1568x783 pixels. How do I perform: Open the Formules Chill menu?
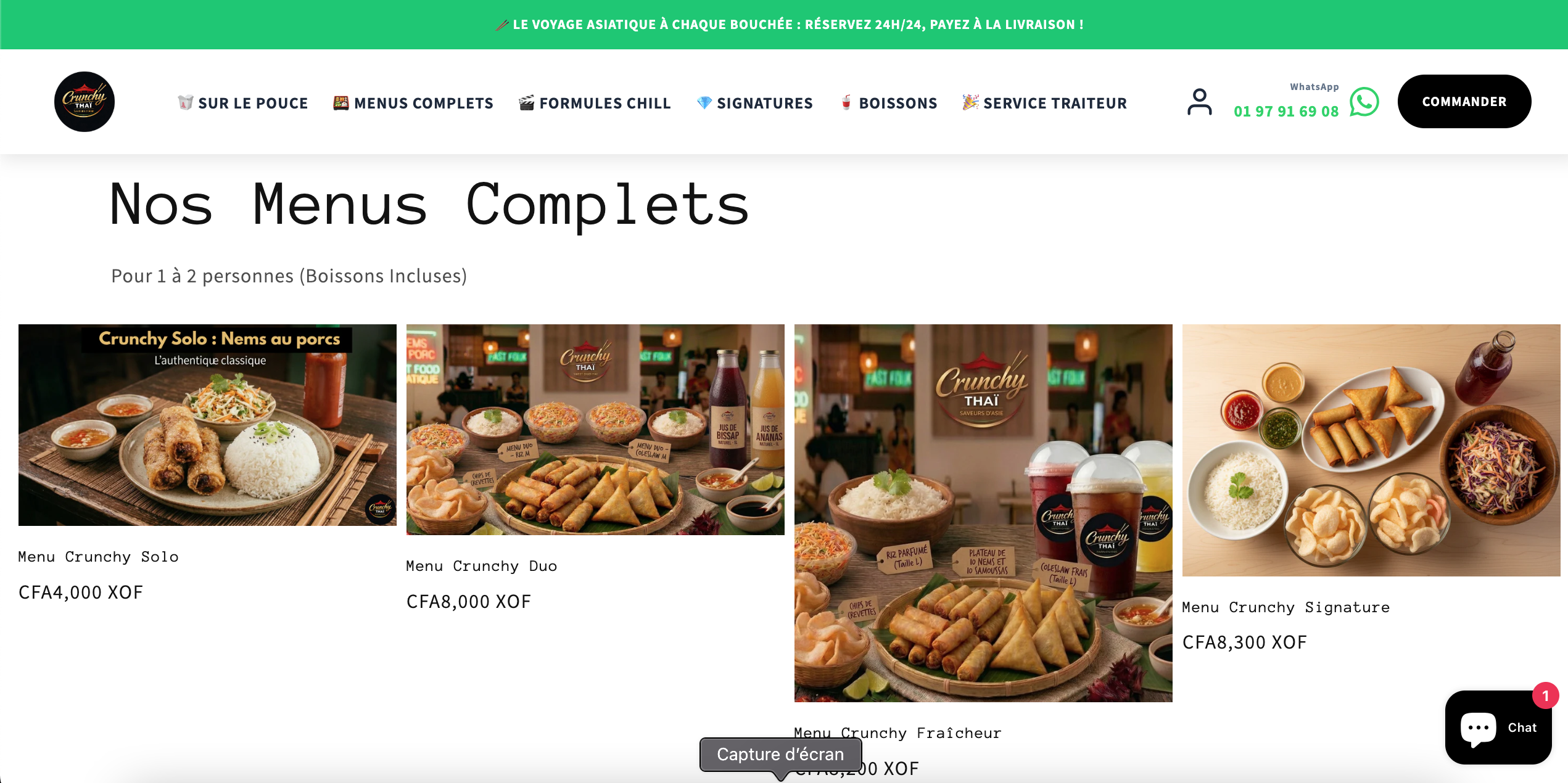[595, 103]
